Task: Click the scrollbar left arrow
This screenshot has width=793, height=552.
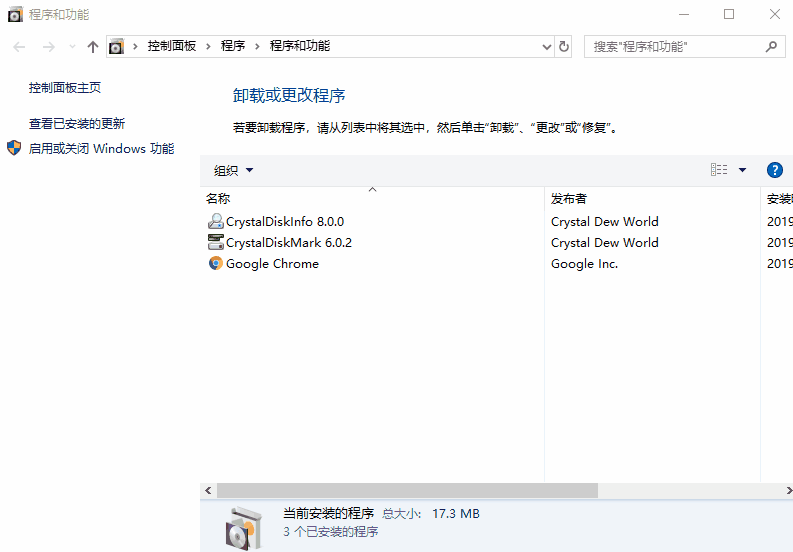Action: 208,490
